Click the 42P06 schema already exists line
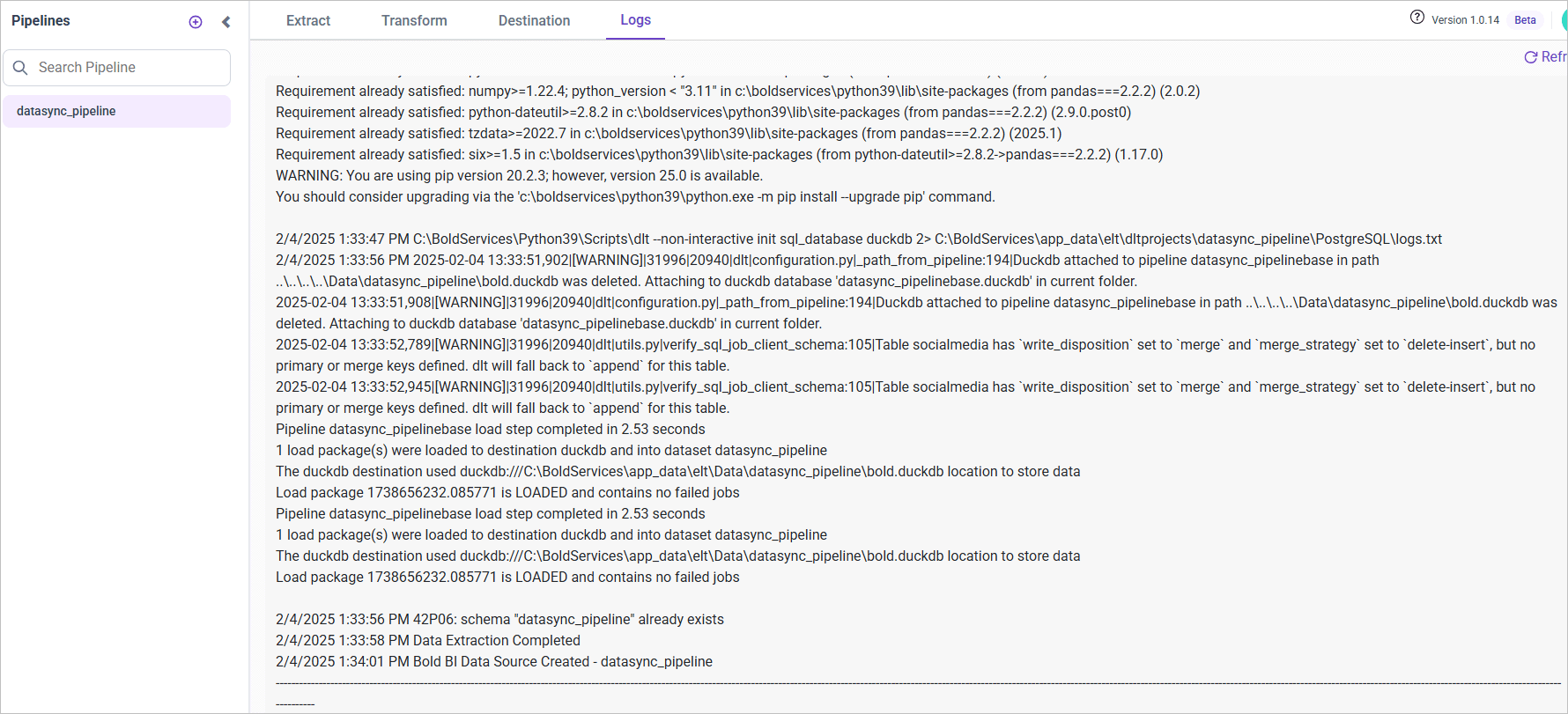This screenshot has height=714, width=1568. [x=499, y=620]
